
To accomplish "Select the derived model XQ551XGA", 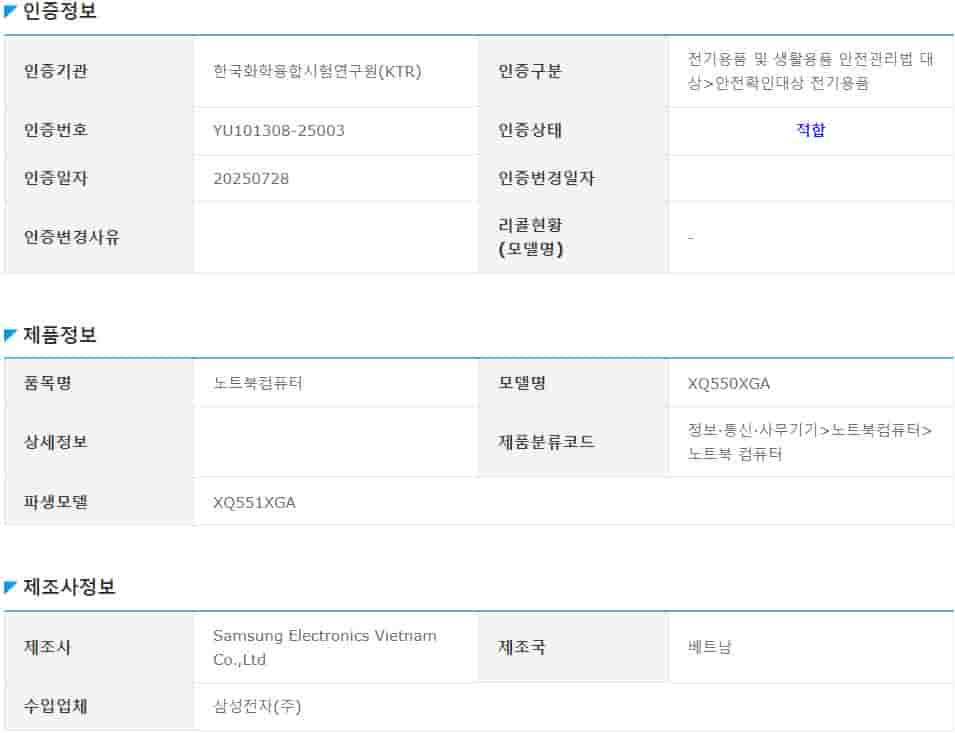I will 254,502.
